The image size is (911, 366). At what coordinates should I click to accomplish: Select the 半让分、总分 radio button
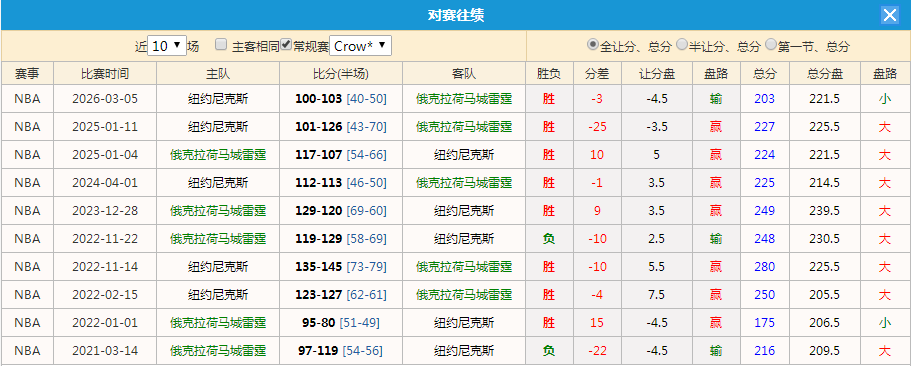(x=682, y=45)
